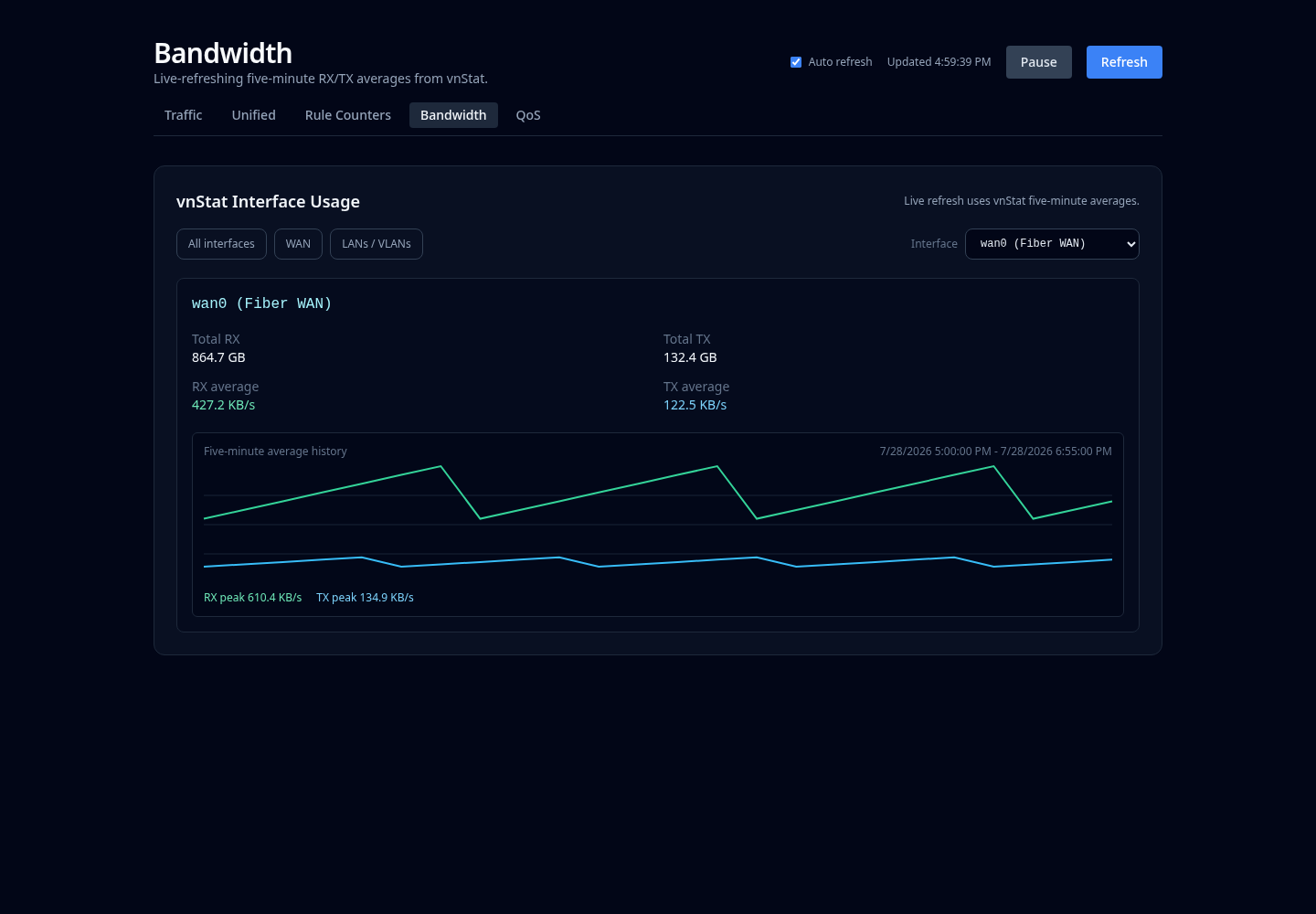The width and height of the screenshot is (1316, 914).
Task: Open the Interface dropdown showing wan0
Action: (1052, 244)
